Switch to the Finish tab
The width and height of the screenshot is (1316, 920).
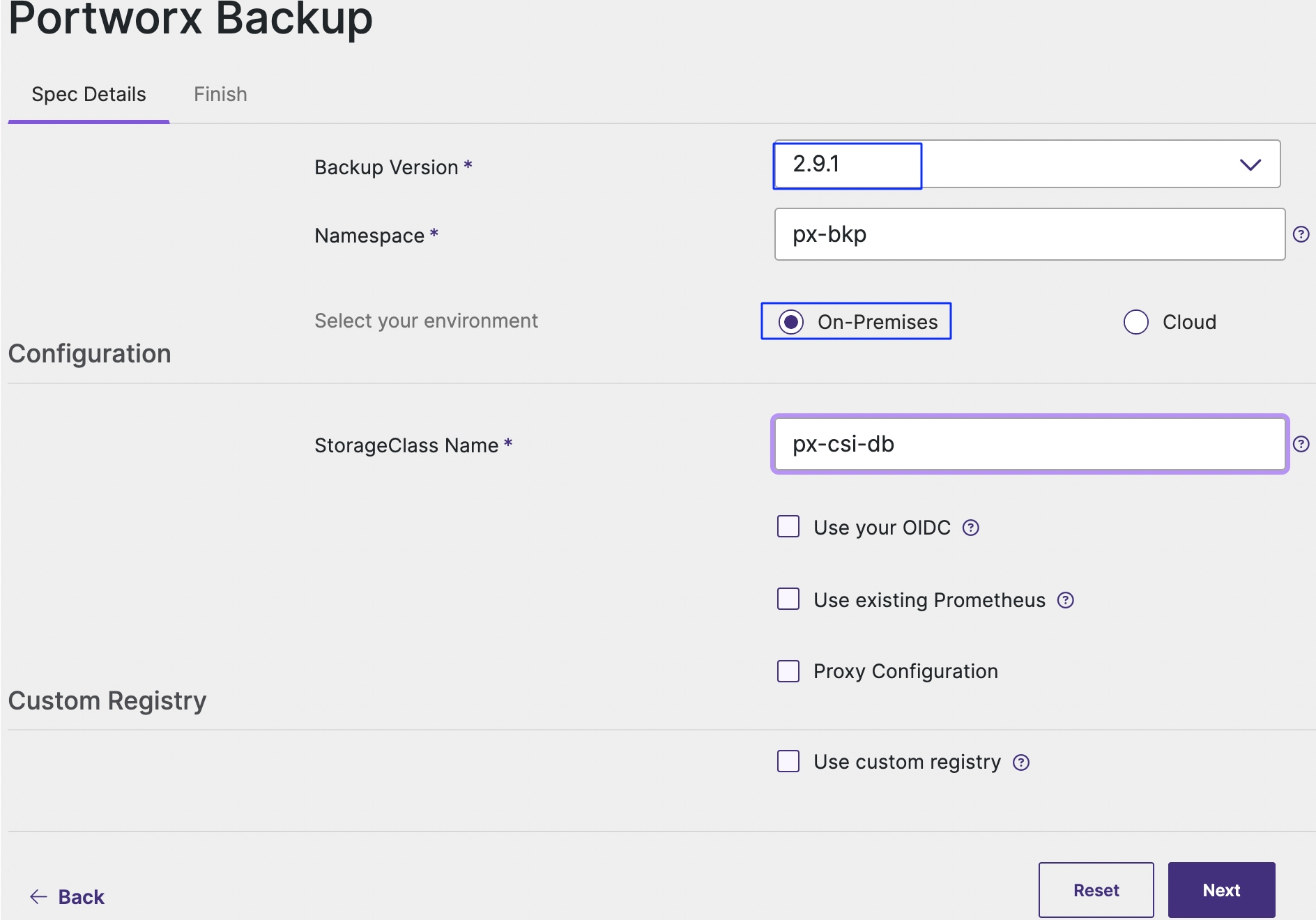(x=220, y=94)
